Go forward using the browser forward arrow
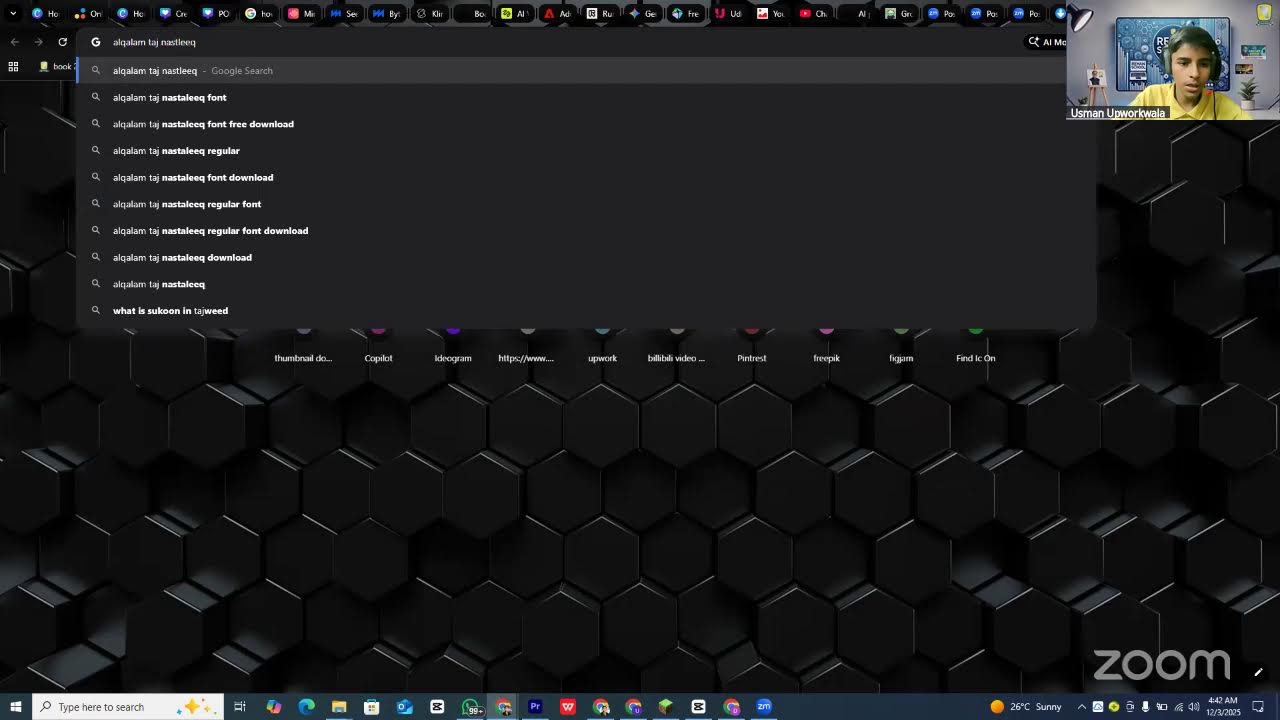Screen dimensions: 1280x720 pyautogui.click(x=38, y=42)
